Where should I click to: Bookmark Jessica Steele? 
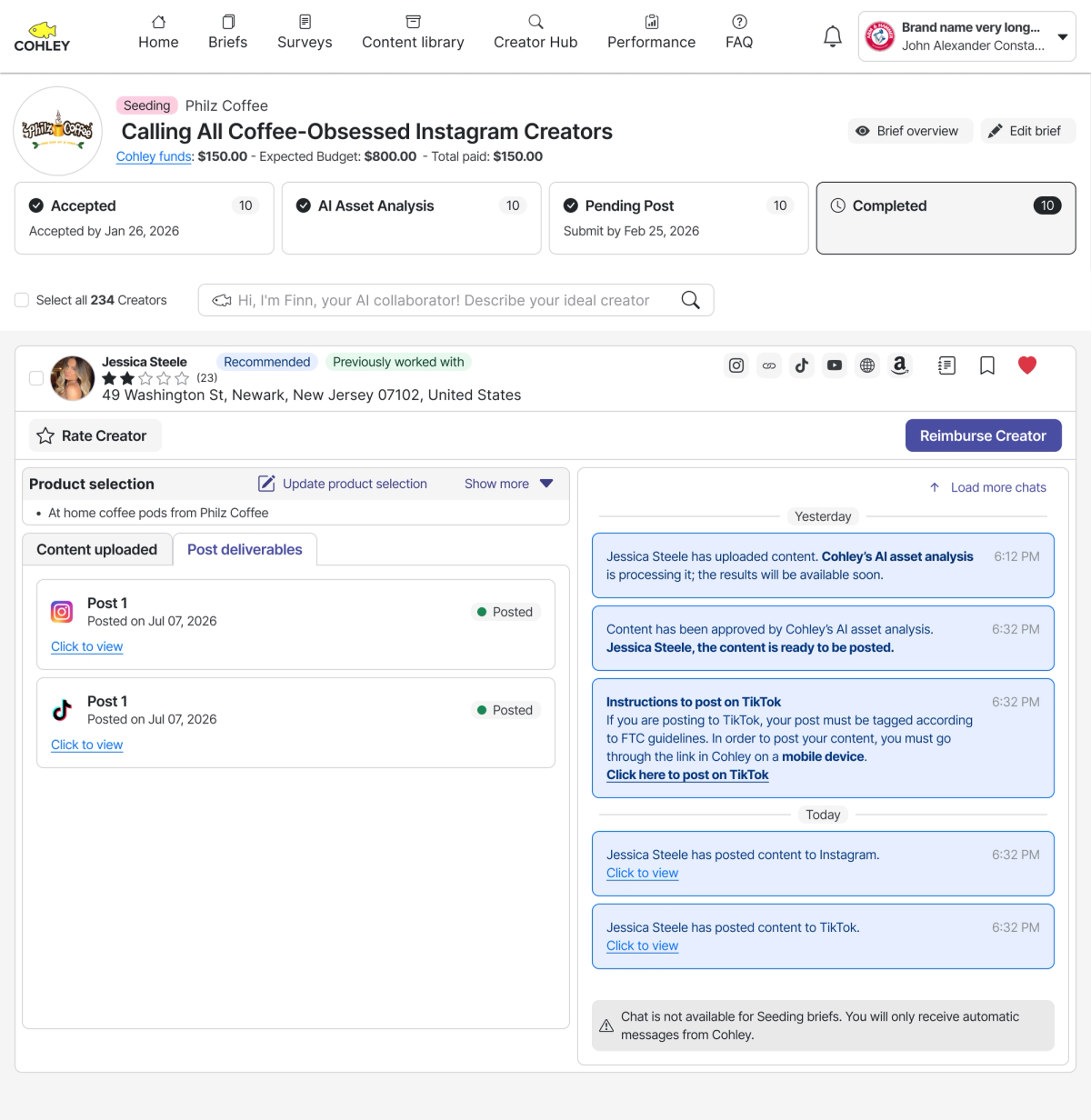987,365
